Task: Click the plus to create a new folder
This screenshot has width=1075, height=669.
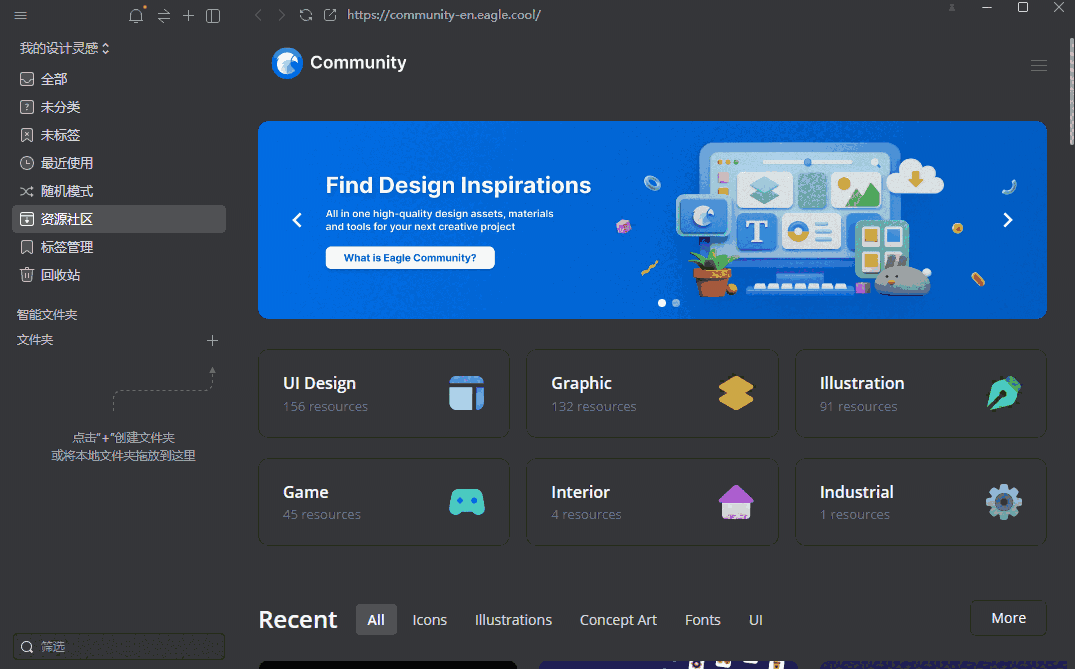Action: [x=212, y=340]
